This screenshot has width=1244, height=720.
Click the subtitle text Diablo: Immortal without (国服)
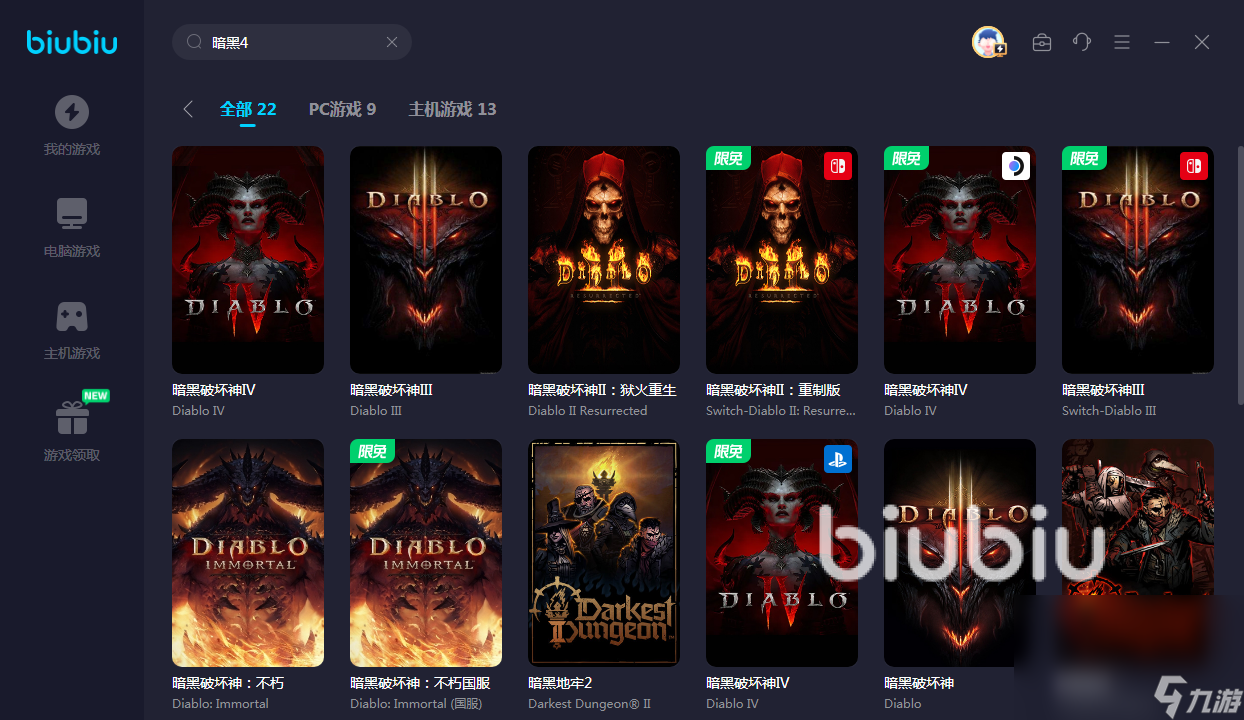[220, 704]
